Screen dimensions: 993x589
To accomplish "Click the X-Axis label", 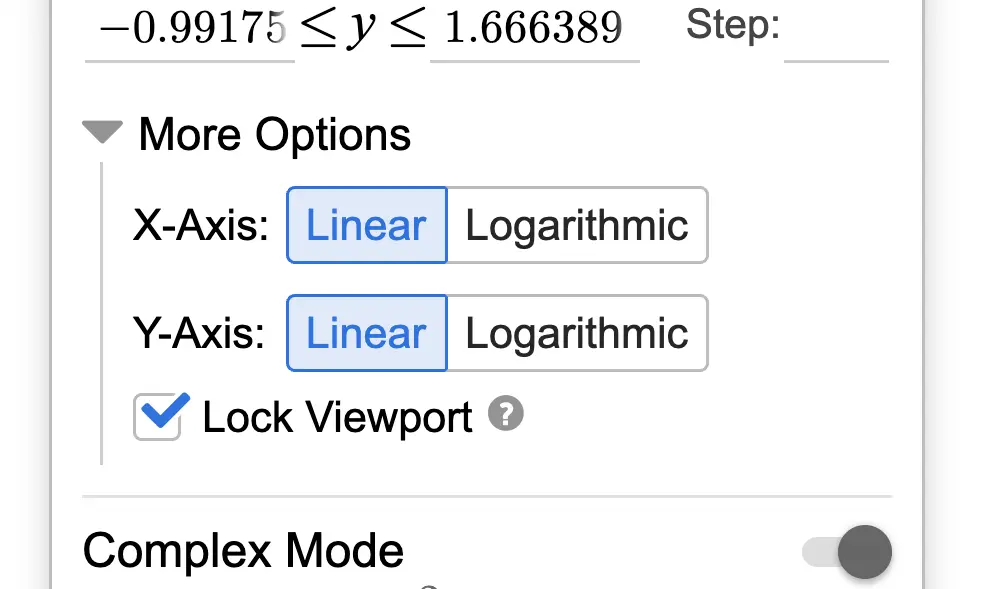I will point(201,226).
